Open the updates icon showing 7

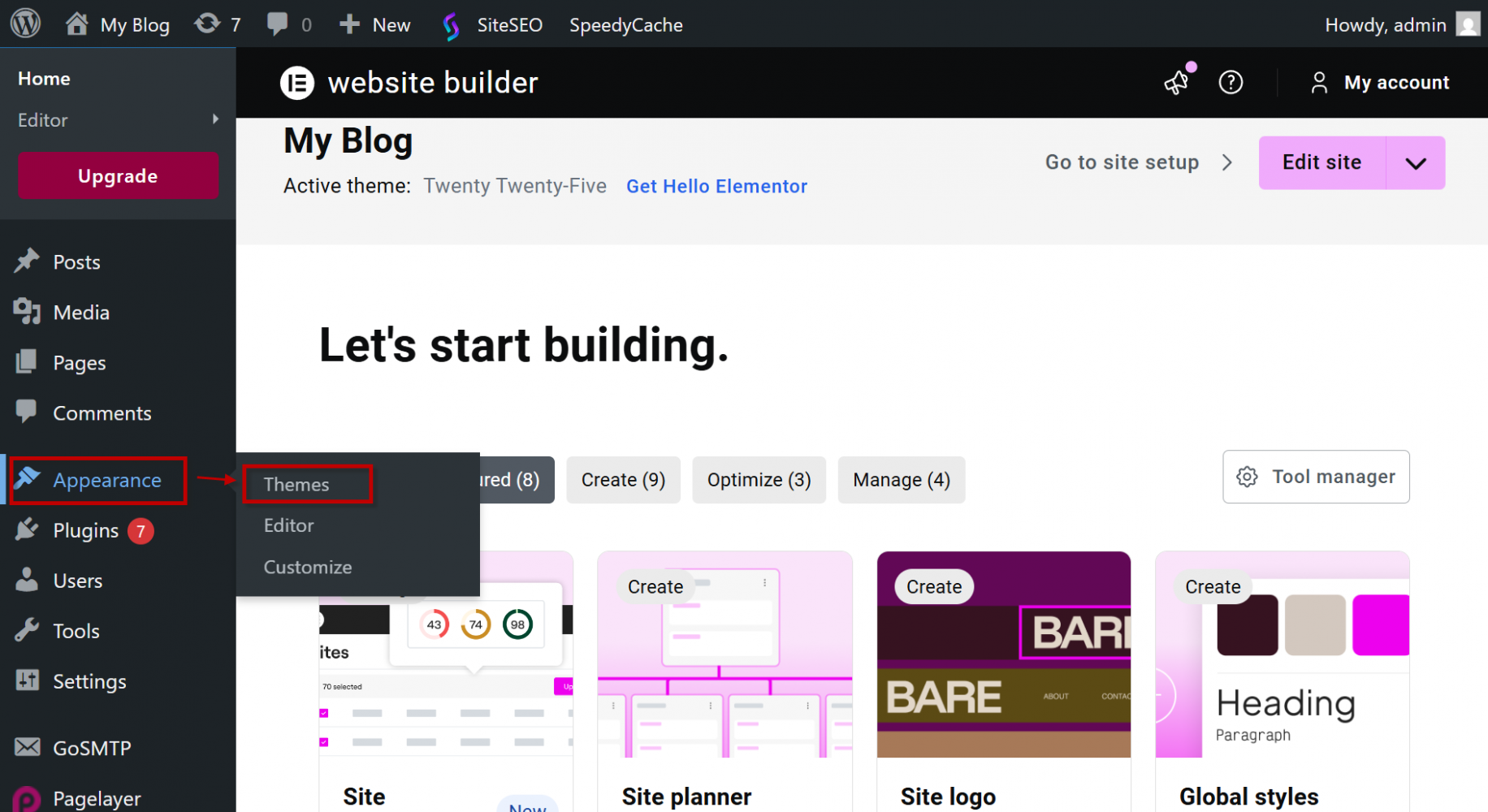[208, 24]
